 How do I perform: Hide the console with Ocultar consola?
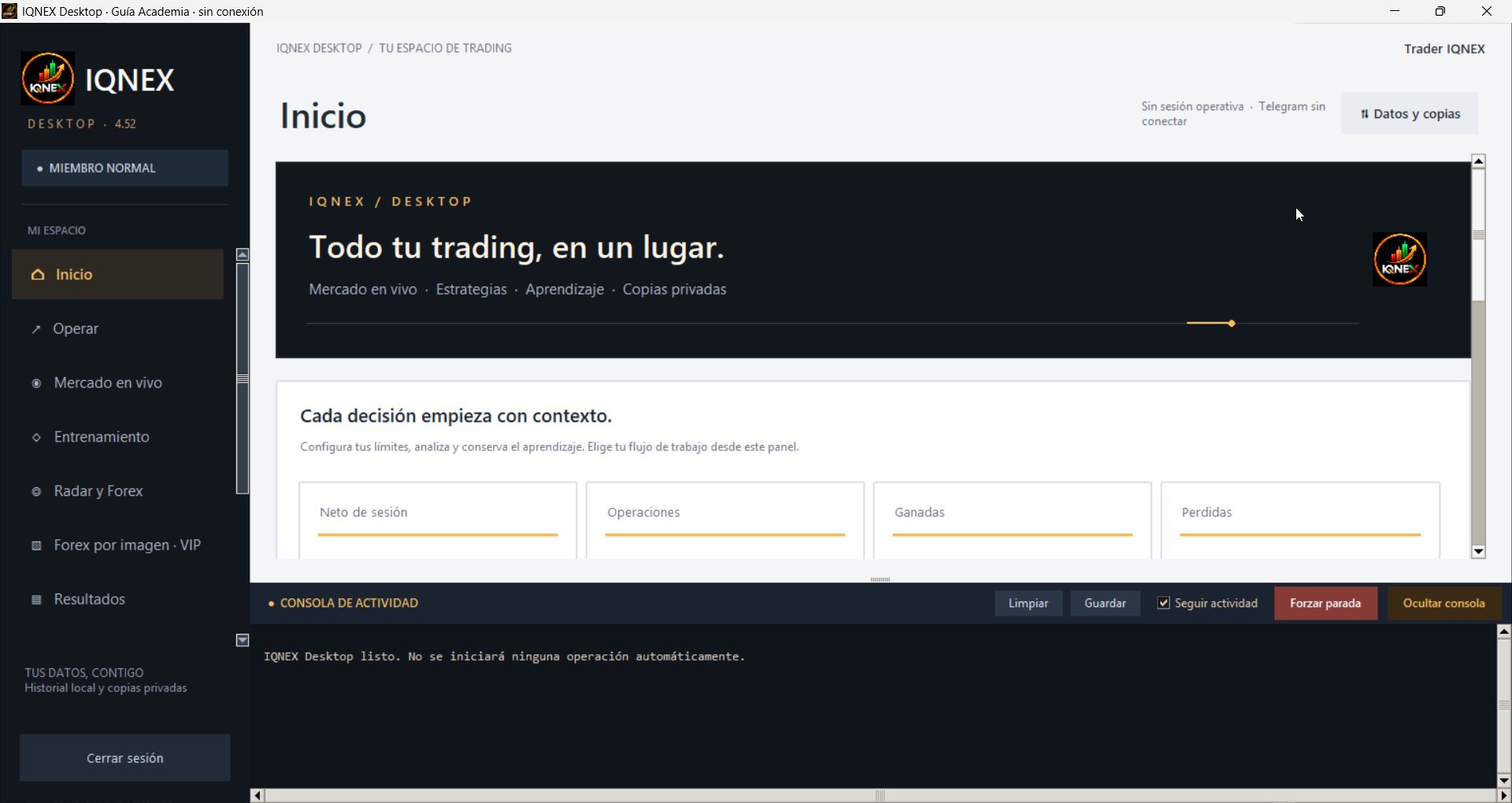(x=1444, y=603)
